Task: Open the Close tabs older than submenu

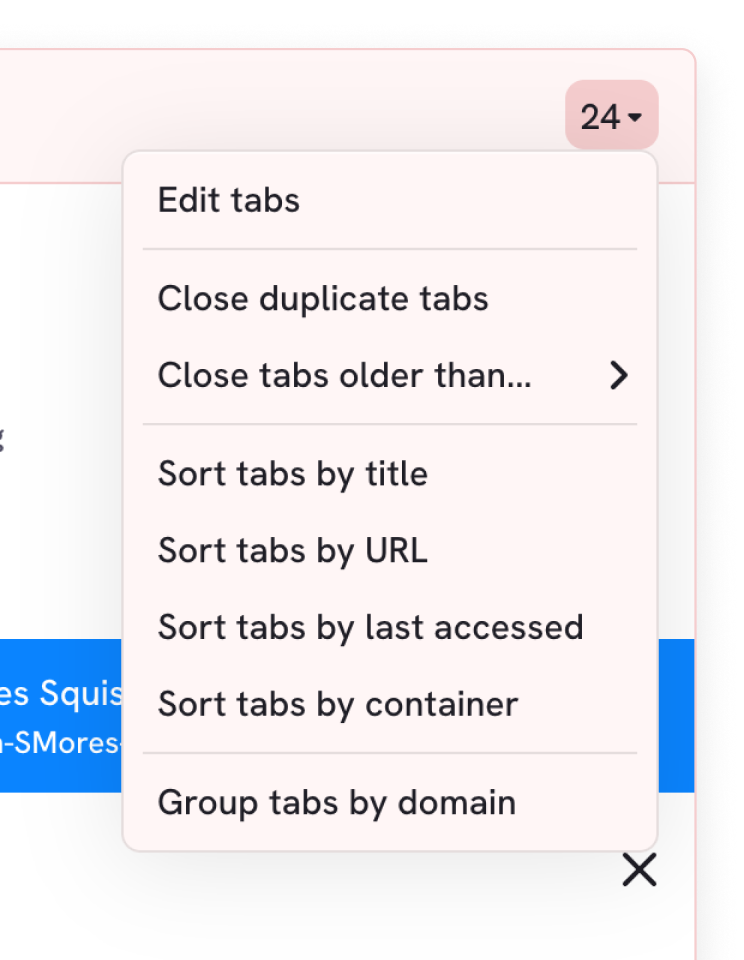Action: (345, 375)
